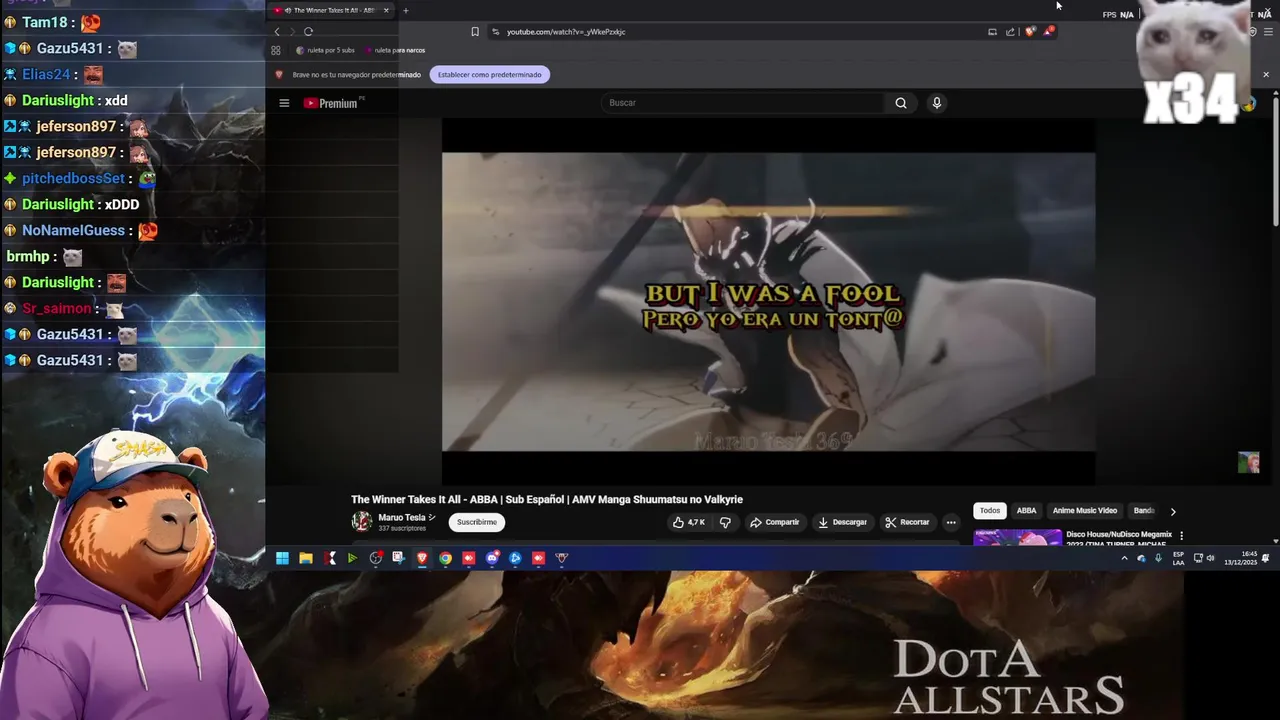
Task: Open Snipping Tool on taskbar
Action: click(x=398, y=558)
